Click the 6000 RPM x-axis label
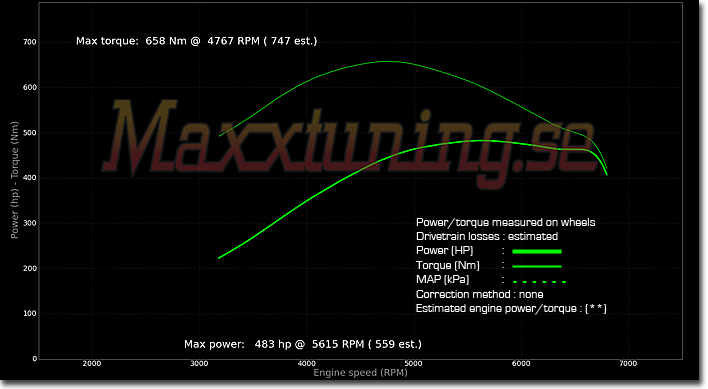 [x=521, y=363]
